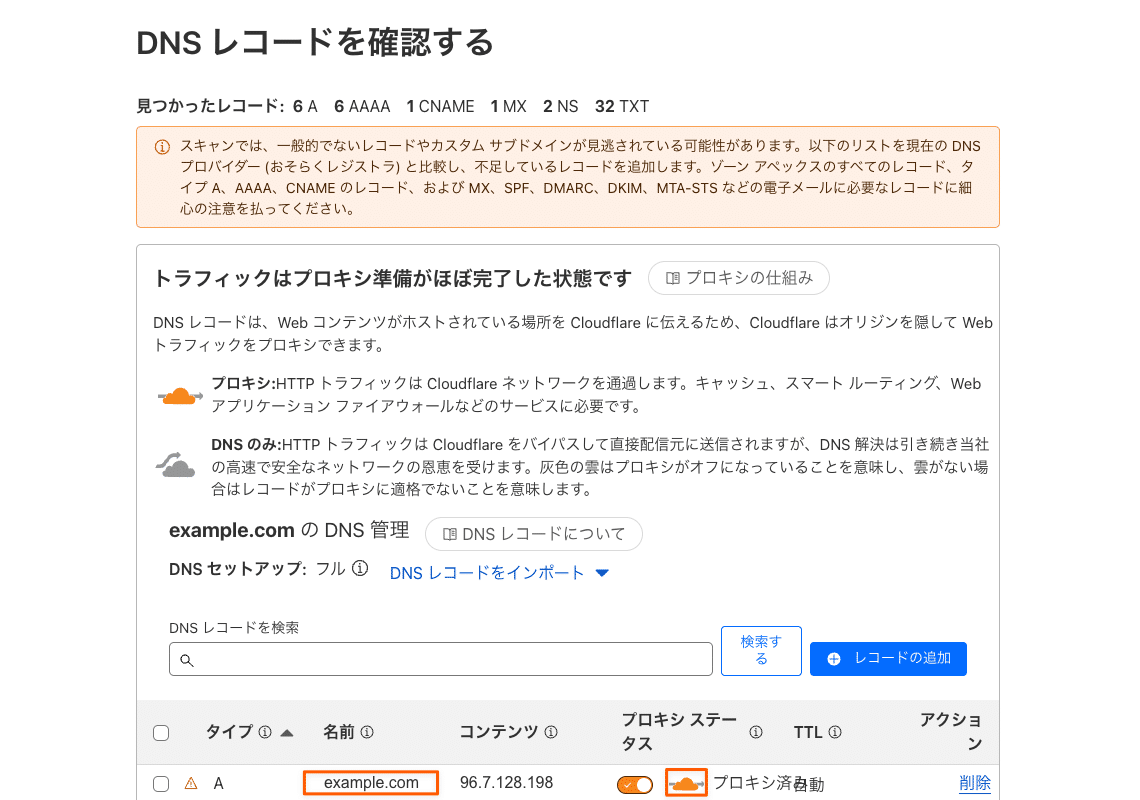Click the gray DNS-only cloud icon
Screen dimensions: 1140x800
(x=176, y=464)
